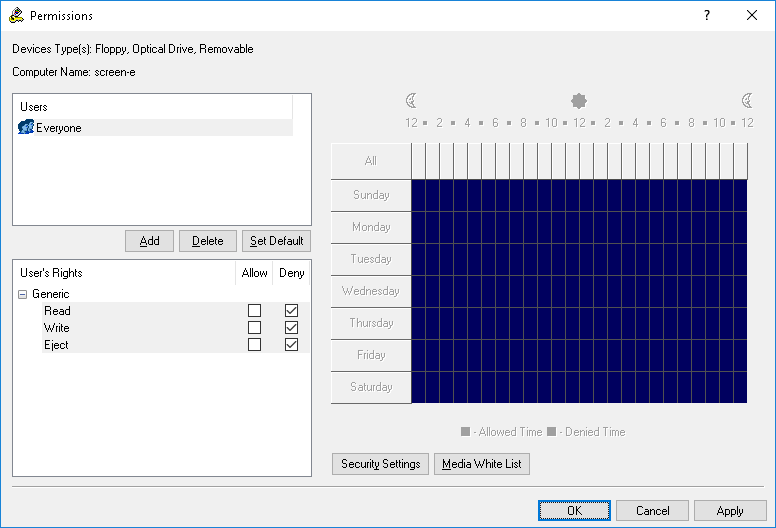This screenshot has width=776, height=528.
Task: Click the right moon midnight icon
Action: 747,101
